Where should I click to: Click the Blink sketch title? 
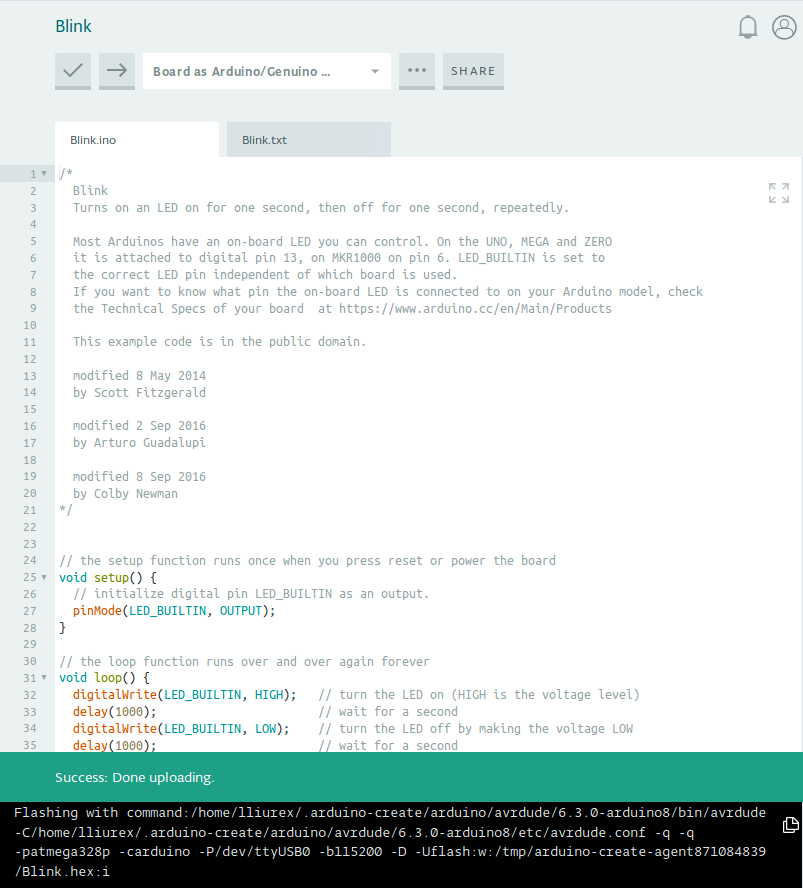point(74,27)
